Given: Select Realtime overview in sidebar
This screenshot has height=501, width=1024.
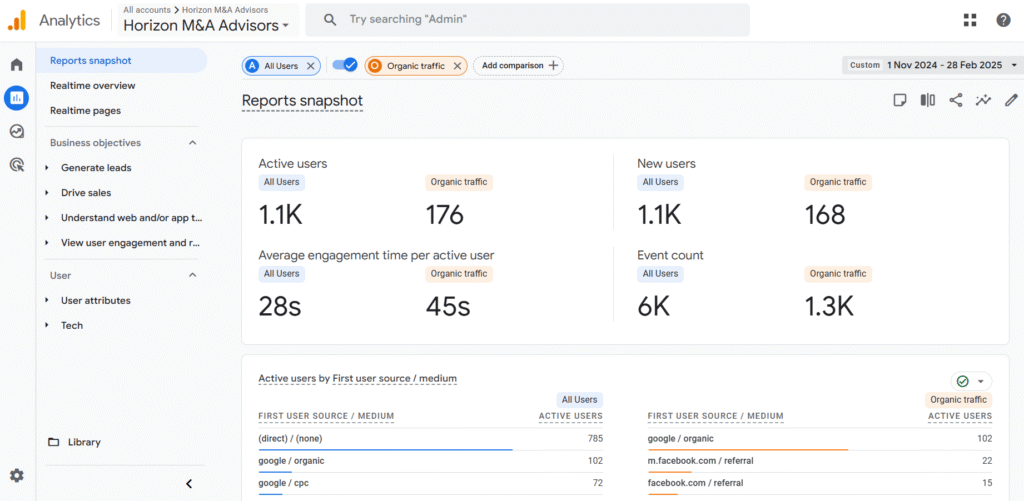Looking at the screenshot, I should [x=93, y=86].
